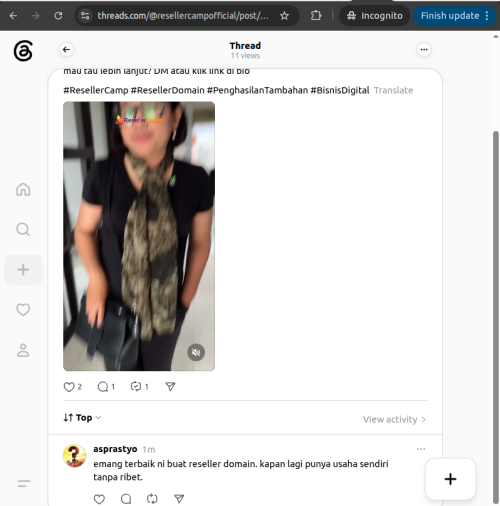Screen dimensions: 500x506
Task: Go forward in the browser
Action: (36, 16)
